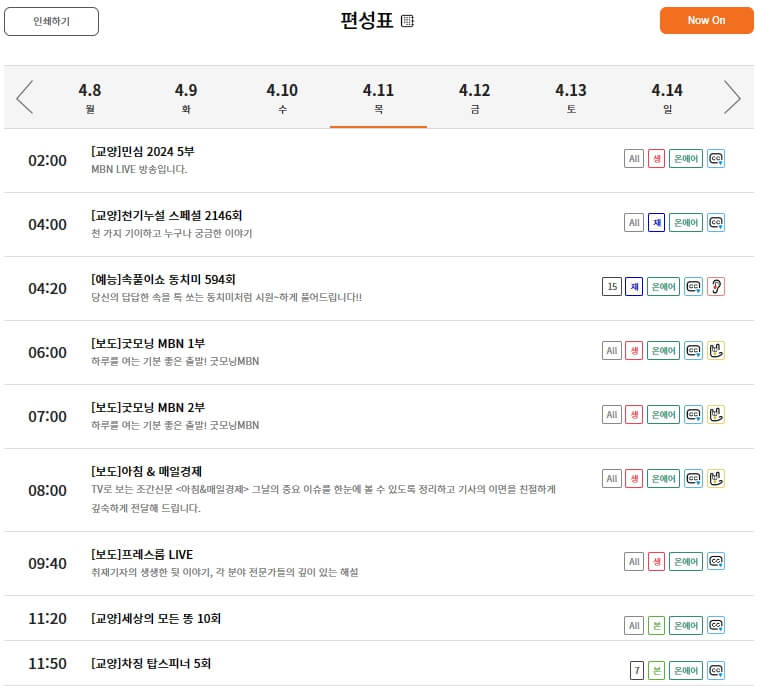757x686 pixels.
Task: Select the 4.12 금 date tab
Action: pos(475,97)
